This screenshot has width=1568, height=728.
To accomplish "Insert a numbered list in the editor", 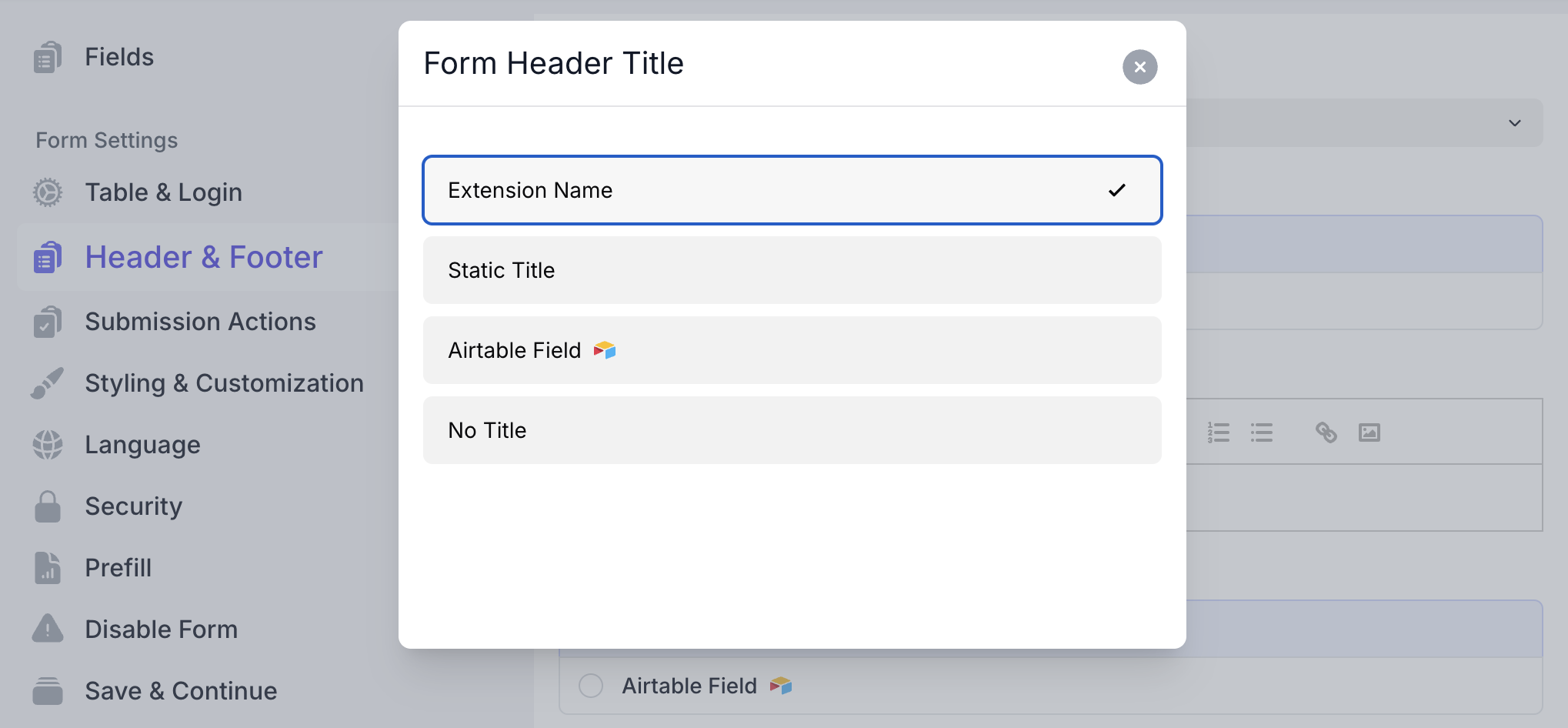I will point(1219,432).
